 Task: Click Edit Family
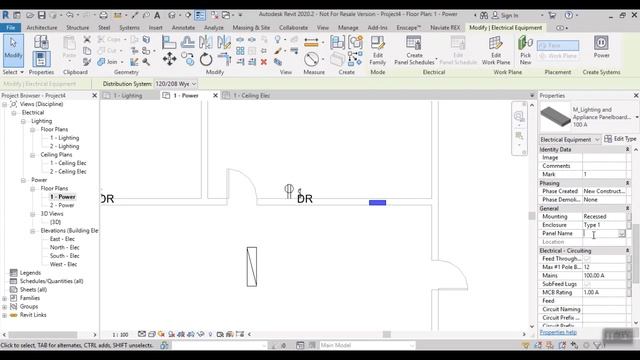coord(378,50)
